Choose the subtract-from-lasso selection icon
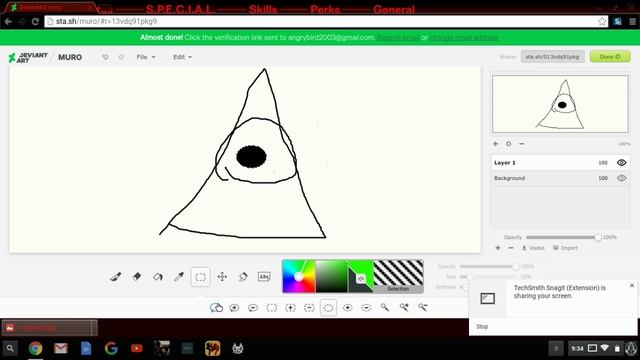Viewport: 640px width, 360px height. coord(253,308)
